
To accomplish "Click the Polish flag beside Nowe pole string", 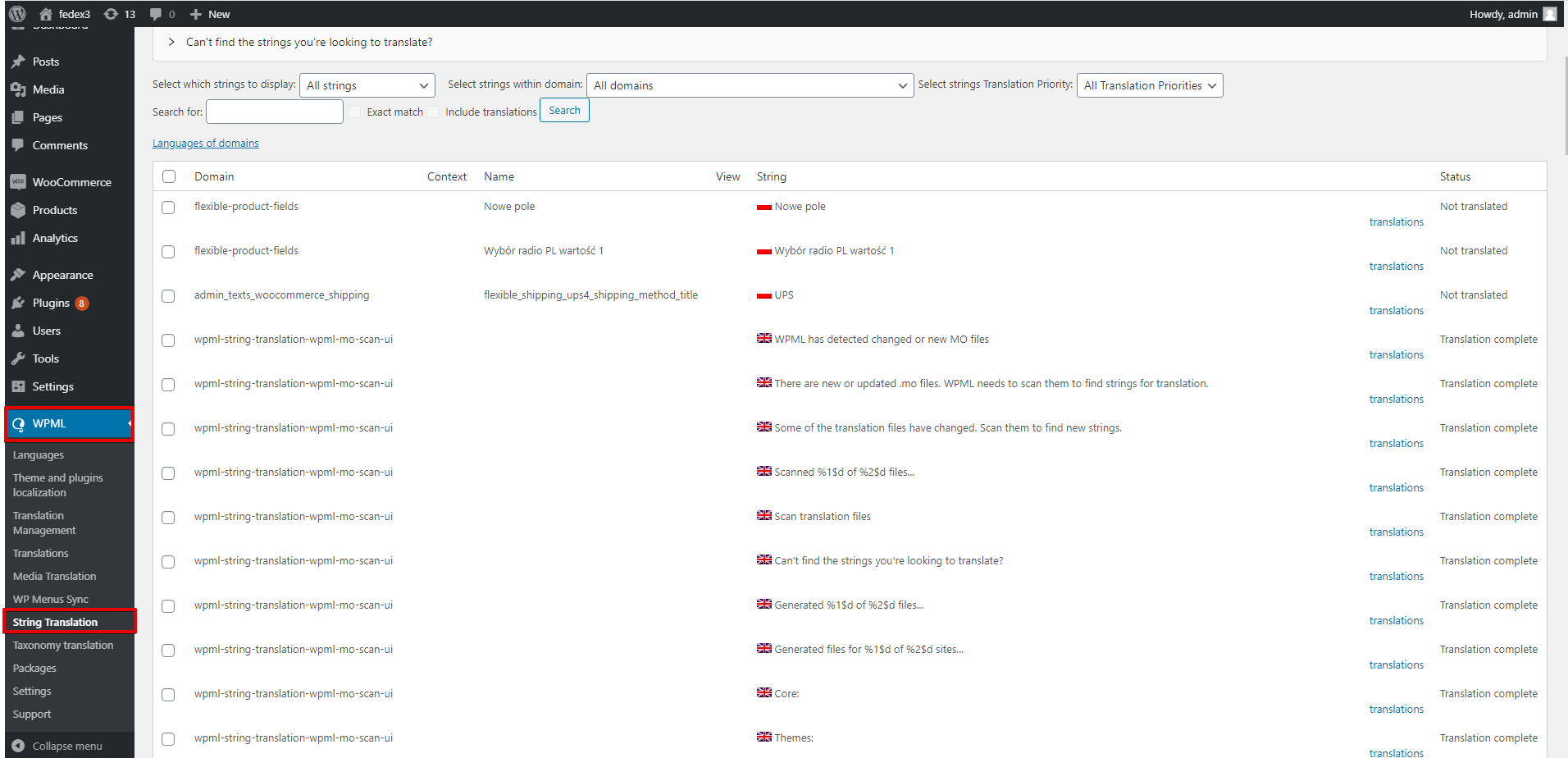I will (763, 207).
